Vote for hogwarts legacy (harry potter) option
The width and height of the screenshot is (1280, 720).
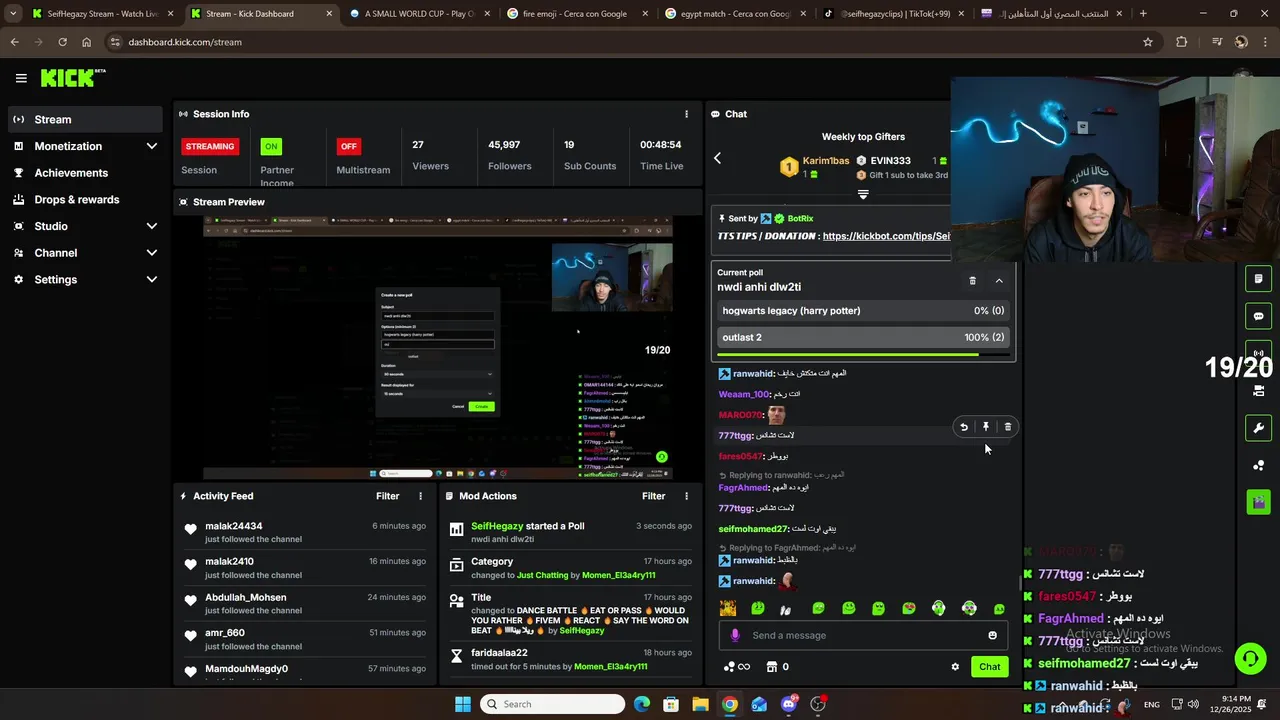[x=863, y=311]
